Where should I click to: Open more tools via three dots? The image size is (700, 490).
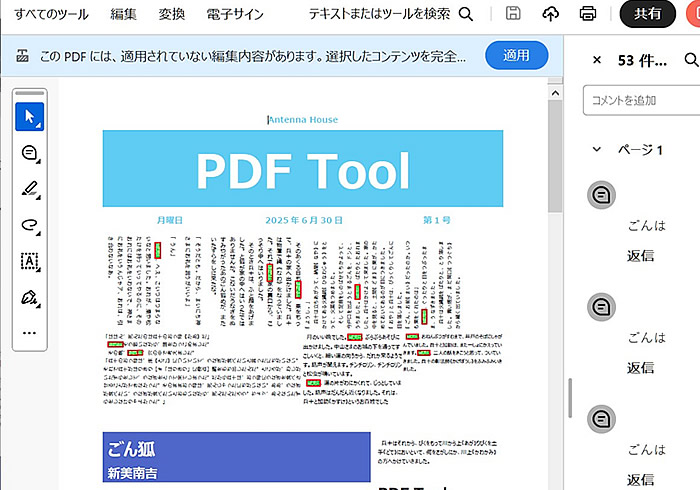(29, 333)
